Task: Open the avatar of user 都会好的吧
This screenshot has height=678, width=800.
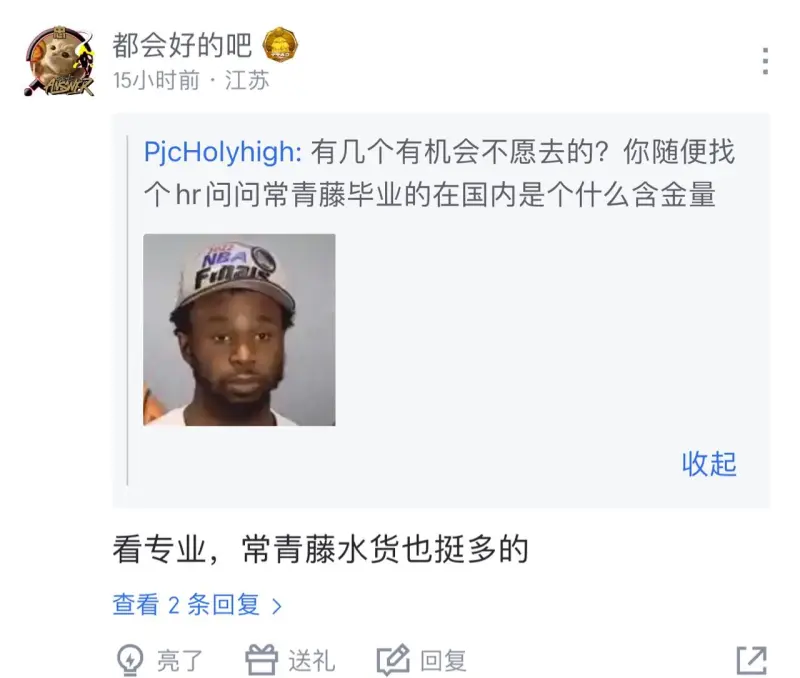Action: 60,62
